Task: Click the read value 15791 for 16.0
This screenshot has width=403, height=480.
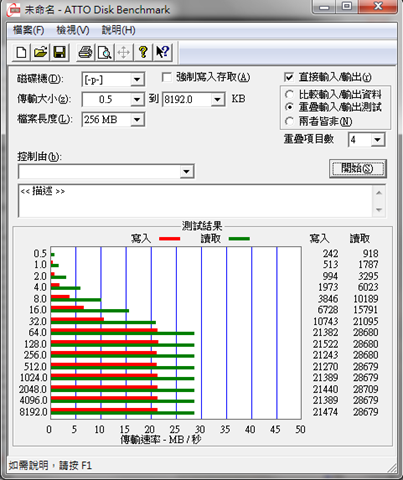Action: (366, 310)
